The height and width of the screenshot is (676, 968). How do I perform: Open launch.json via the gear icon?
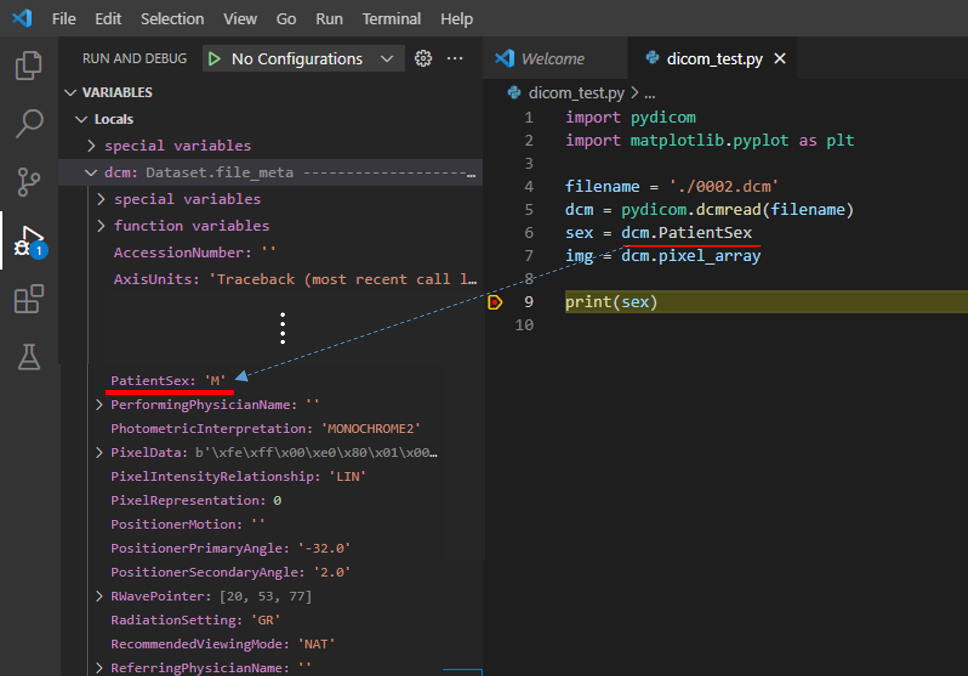tap(423, 59)
